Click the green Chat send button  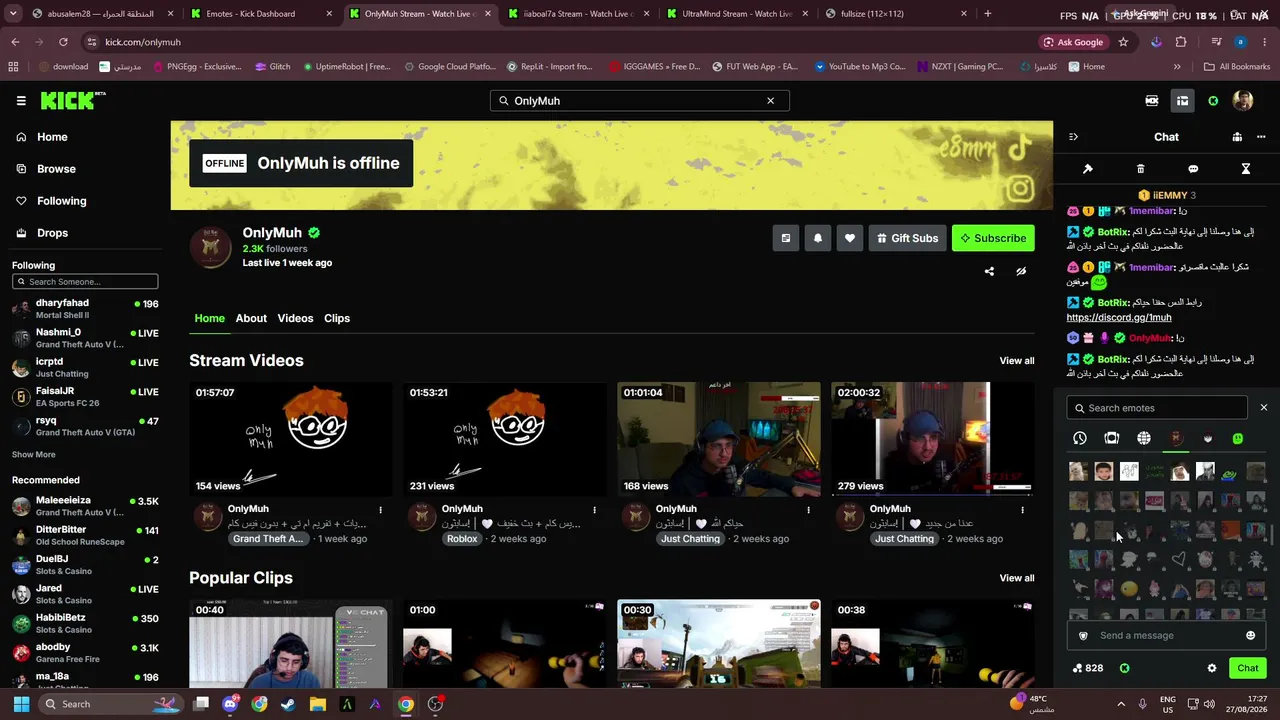point(1248,668)
